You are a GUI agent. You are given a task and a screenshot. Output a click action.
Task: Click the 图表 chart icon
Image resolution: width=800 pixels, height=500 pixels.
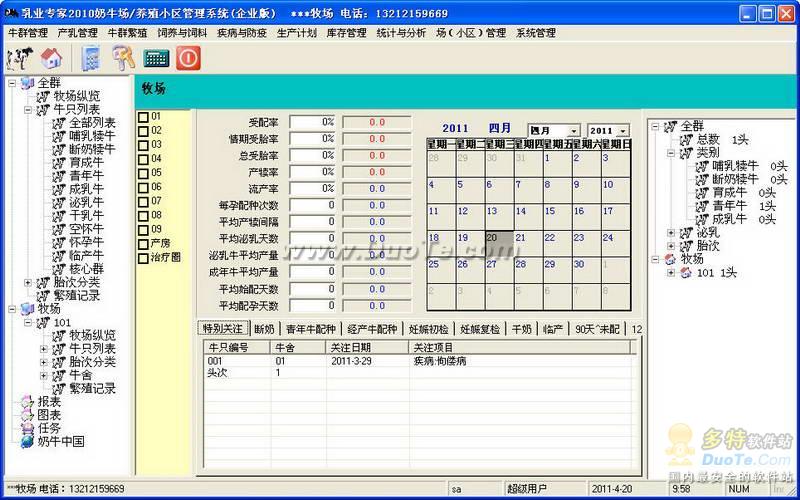coord(28,416)
